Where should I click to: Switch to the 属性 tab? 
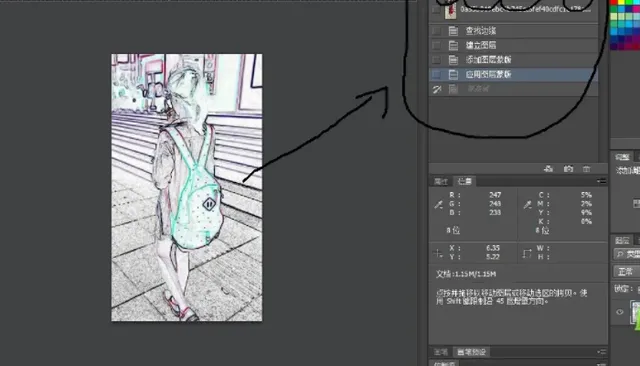pyautogui.click(x=441, y=182)
